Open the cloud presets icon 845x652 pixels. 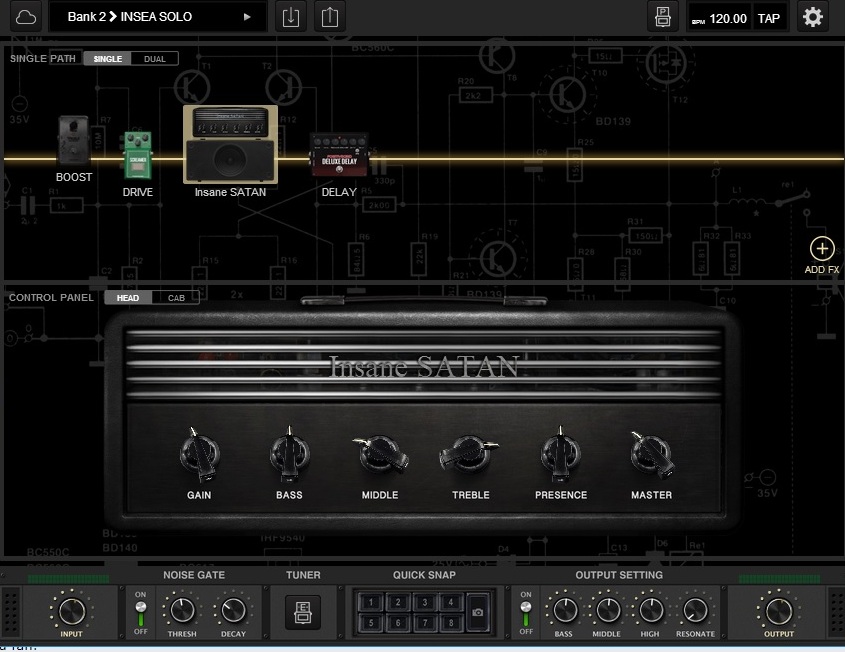tap(25, 17)
